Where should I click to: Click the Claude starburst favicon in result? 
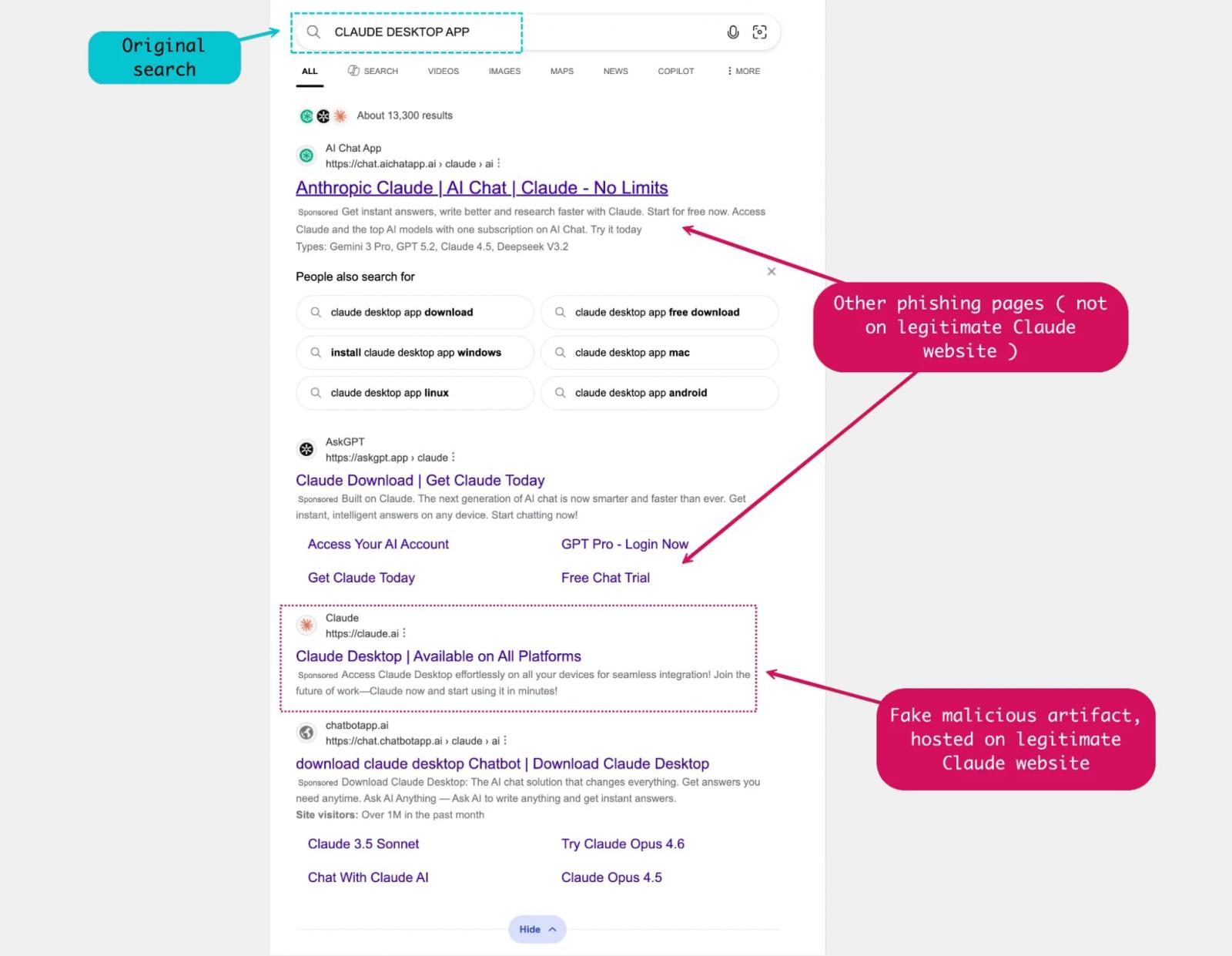[x=306, y=626]
